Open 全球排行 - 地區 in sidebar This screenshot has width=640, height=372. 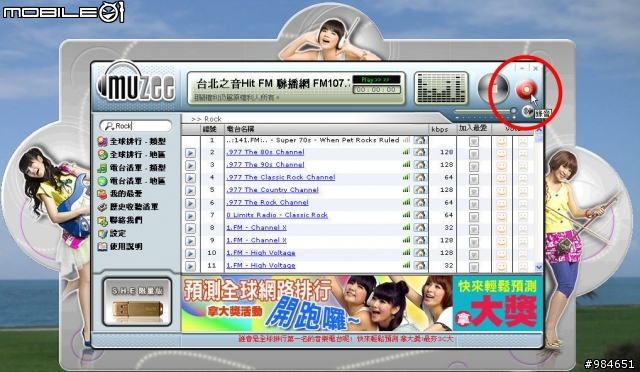[x=131, y=155]
